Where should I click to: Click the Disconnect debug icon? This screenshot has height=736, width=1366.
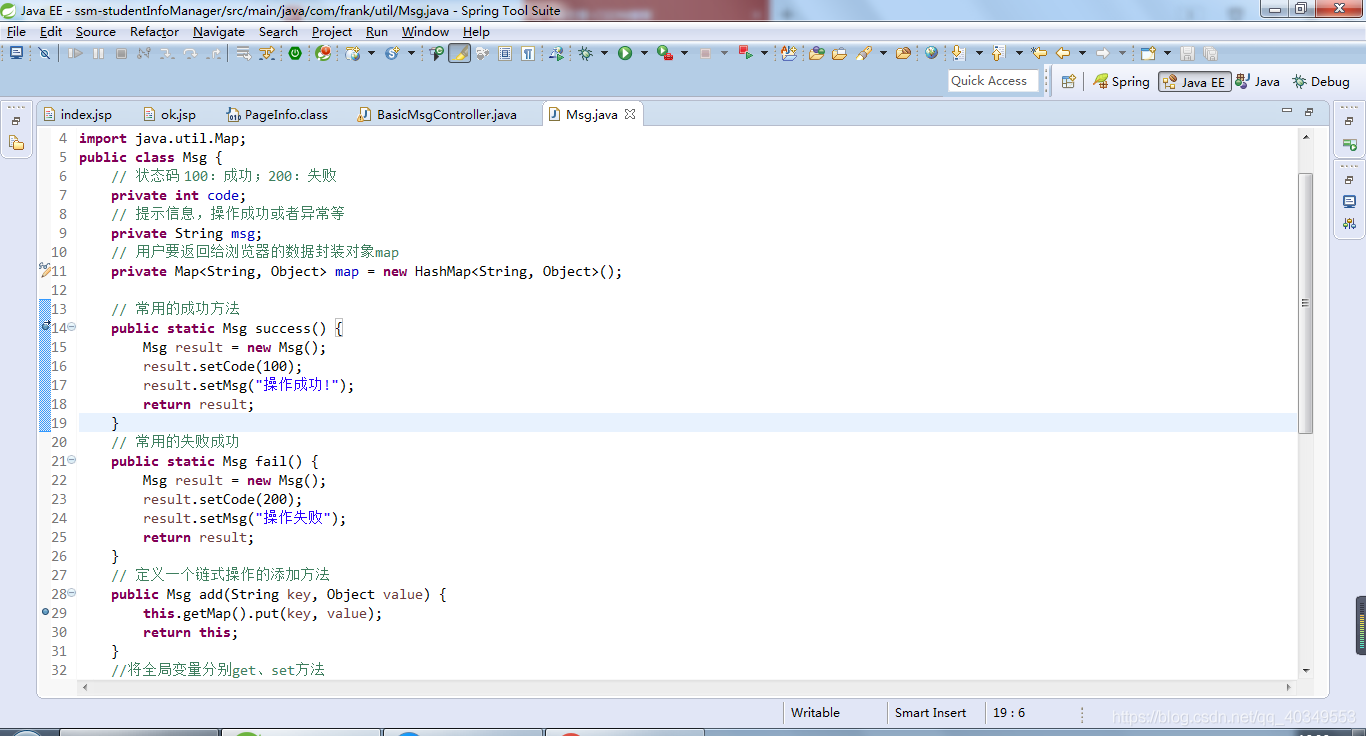(144, 53)
